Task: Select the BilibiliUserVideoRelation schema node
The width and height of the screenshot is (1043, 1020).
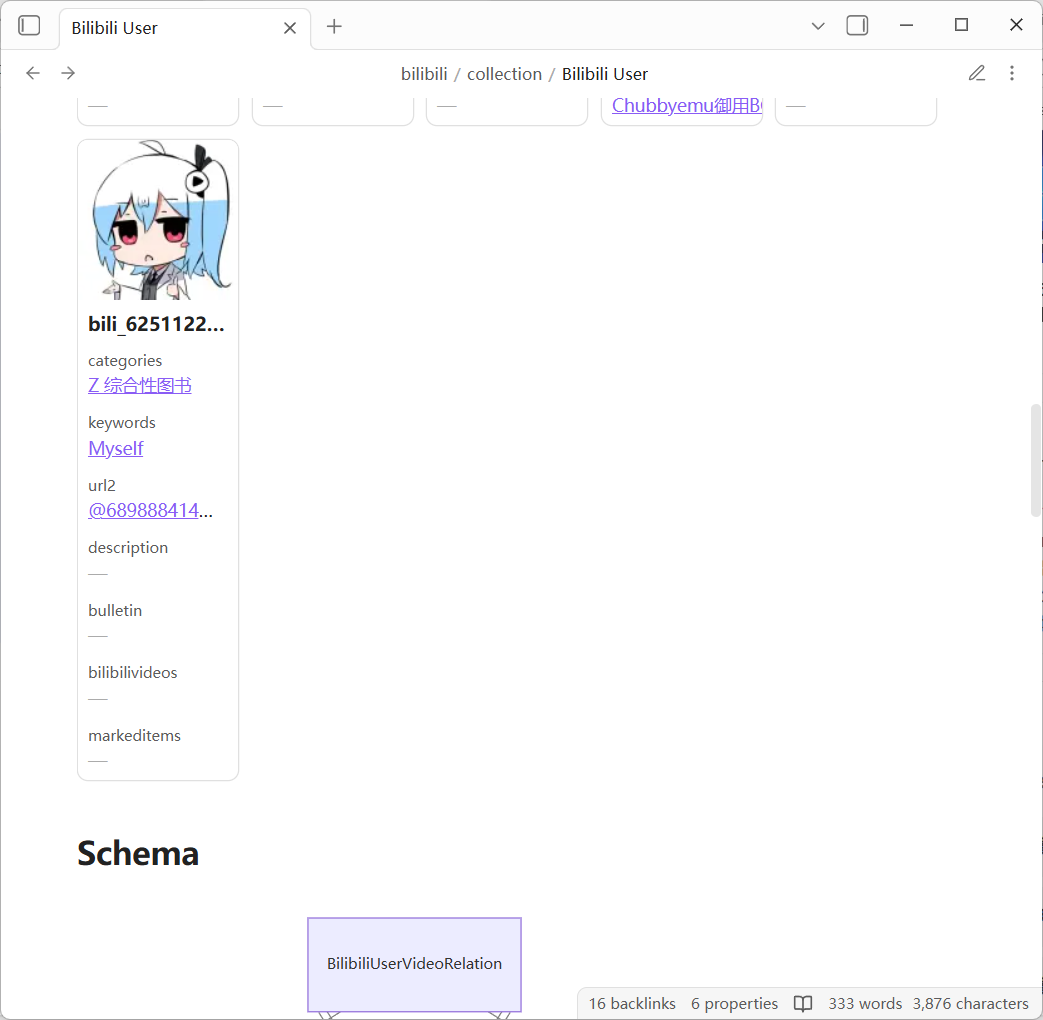Action: pyautogui.click(x=414, y=964)
